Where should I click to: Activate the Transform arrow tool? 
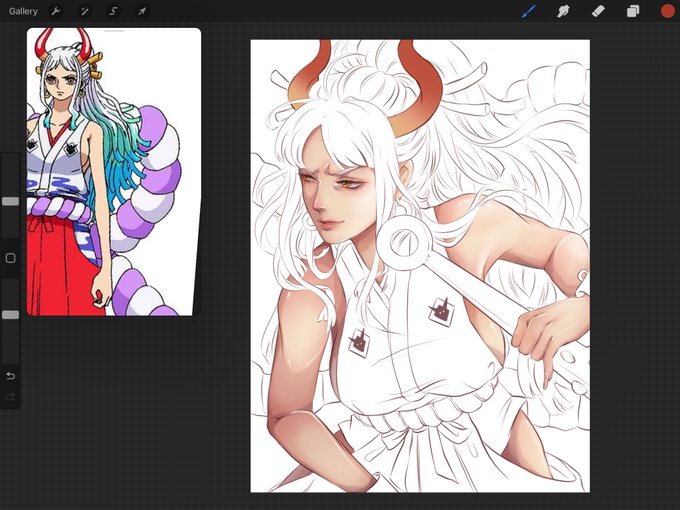click(x=142, y=11)
